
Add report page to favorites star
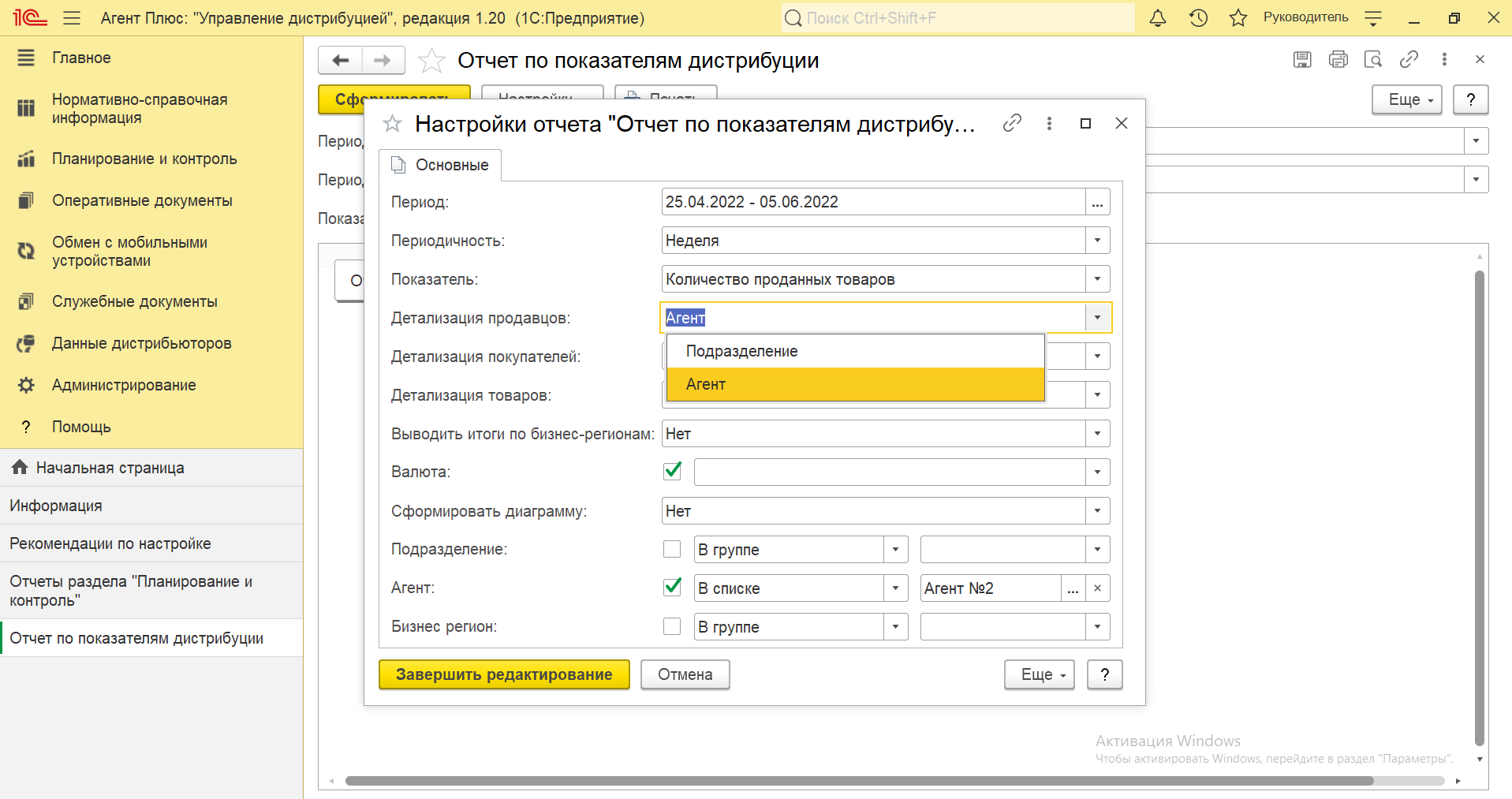pos(431,61)
